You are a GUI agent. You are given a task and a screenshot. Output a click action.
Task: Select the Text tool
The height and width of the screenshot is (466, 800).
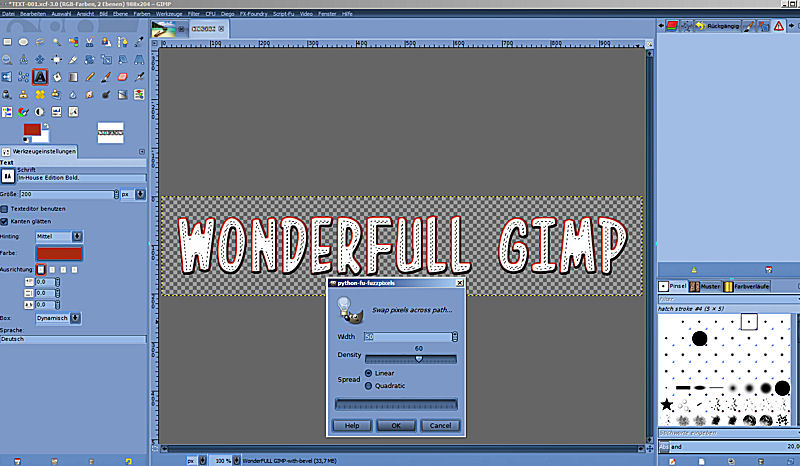[x=40, y=77]
